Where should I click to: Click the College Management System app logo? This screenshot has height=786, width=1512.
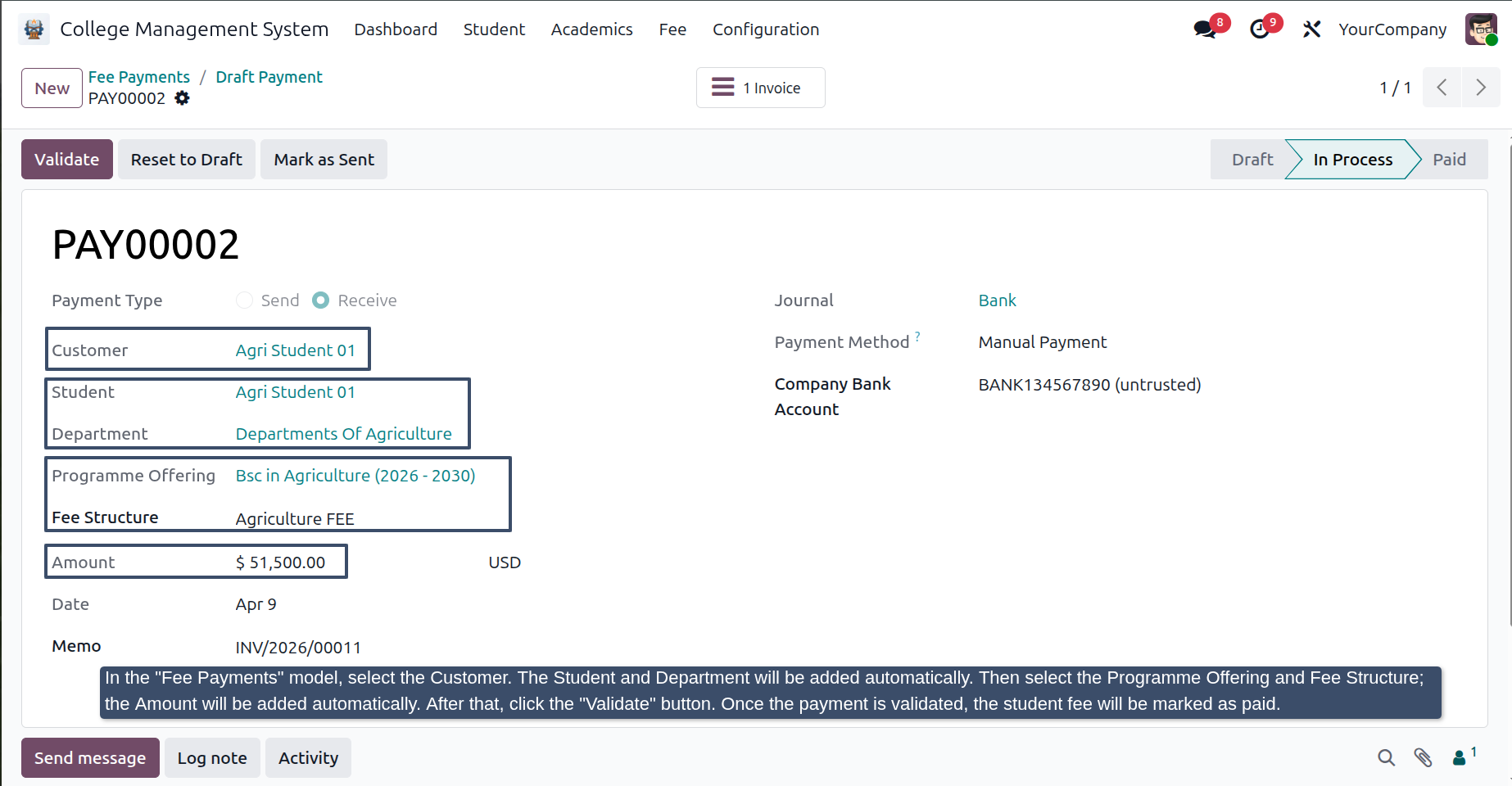[x=34, y=29]
